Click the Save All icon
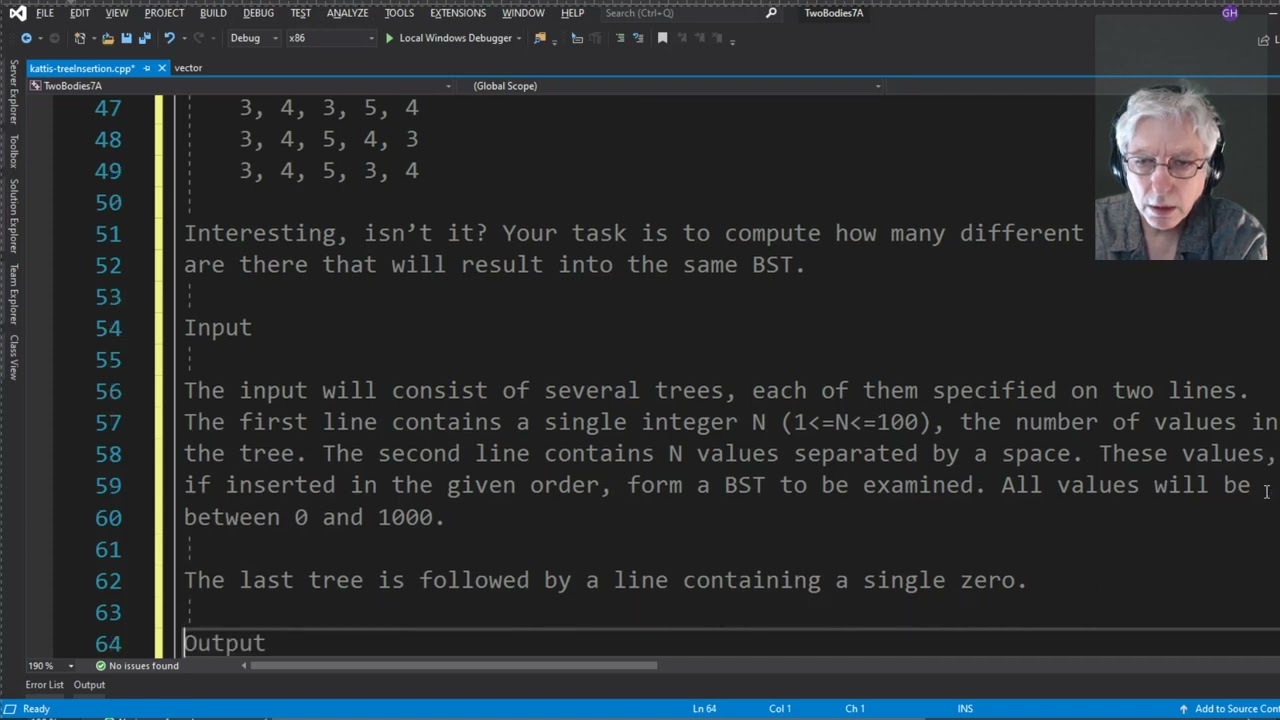This screenshot has height=720, width=1280. pyautogui.click(x=144, y=38)
